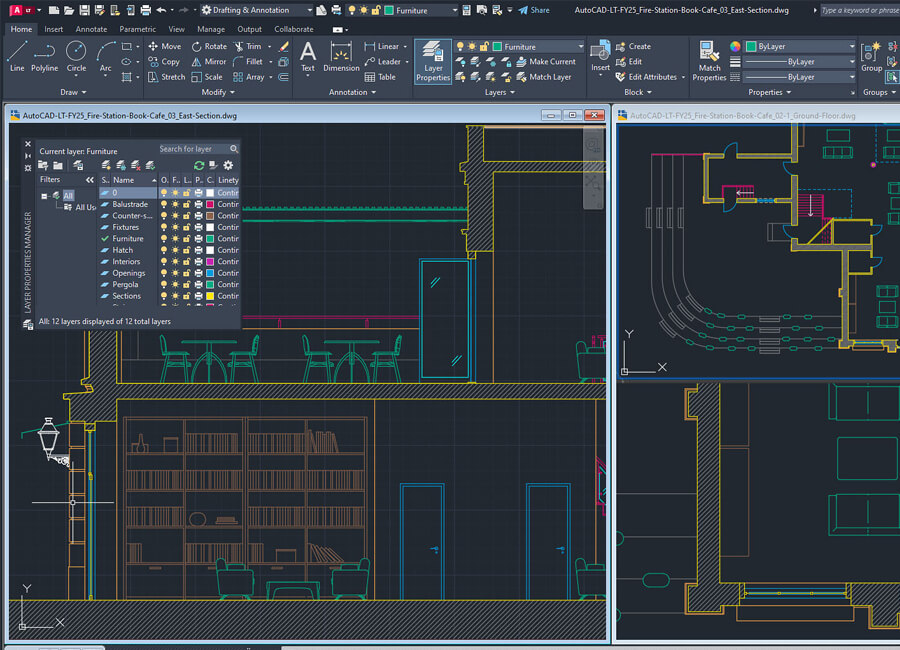This screenshot has height=650, width=900.
Task: Collapse the All filters tree node
Action: 45,196
